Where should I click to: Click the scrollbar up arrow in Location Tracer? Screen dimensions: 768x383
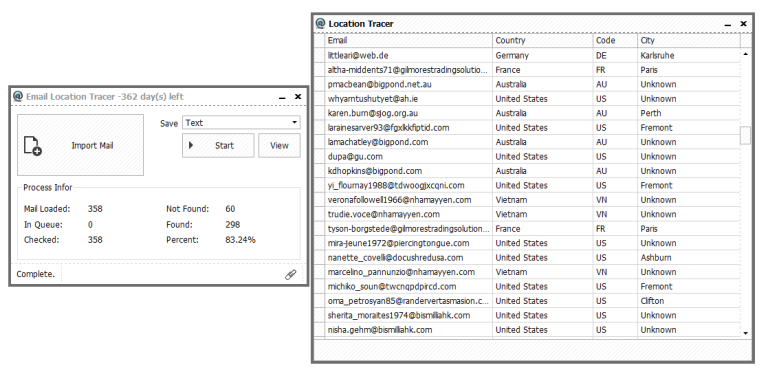pyautogui.click(x=745, y=54)
